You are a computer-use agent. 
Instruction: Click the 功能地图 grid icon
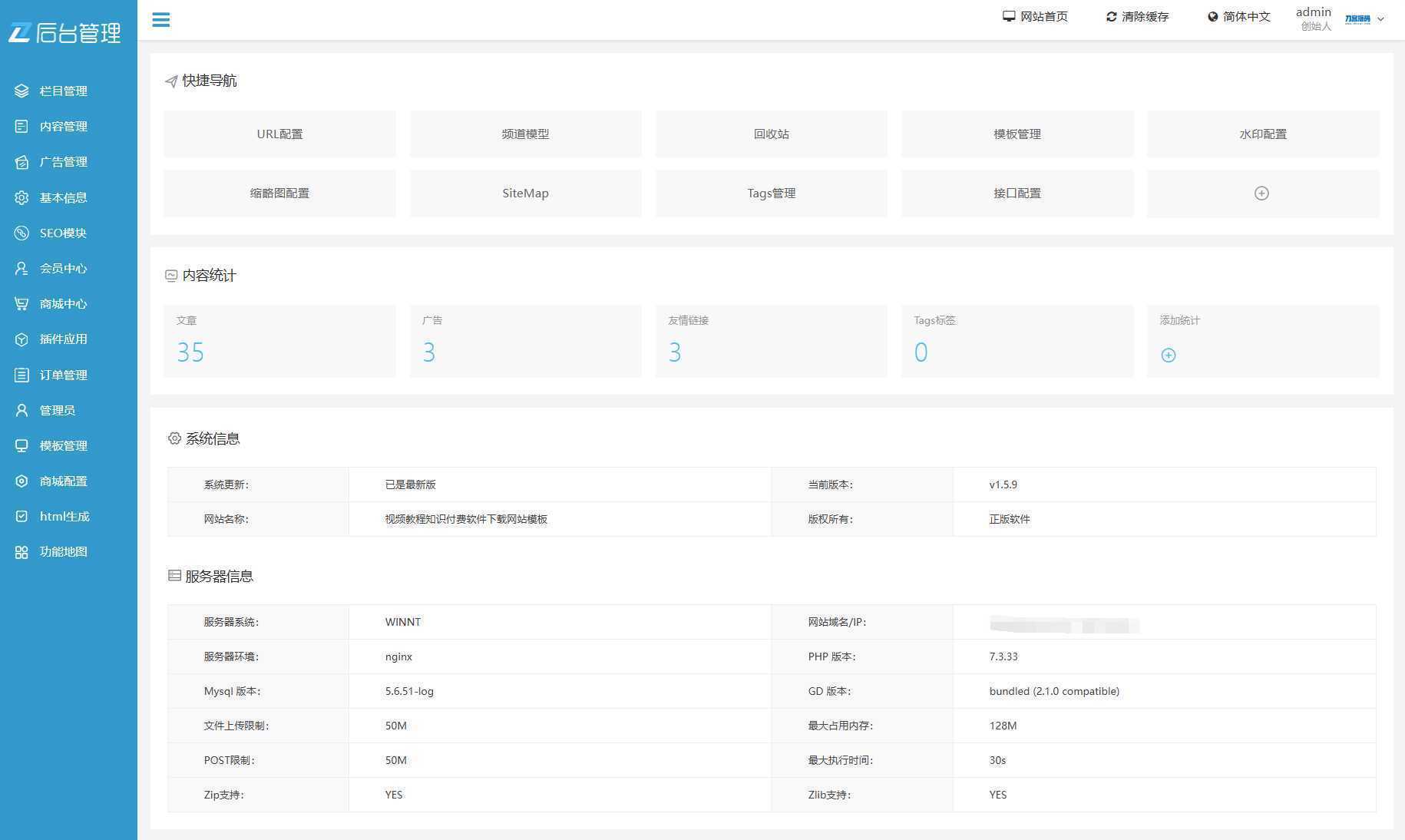click(21, 552)
